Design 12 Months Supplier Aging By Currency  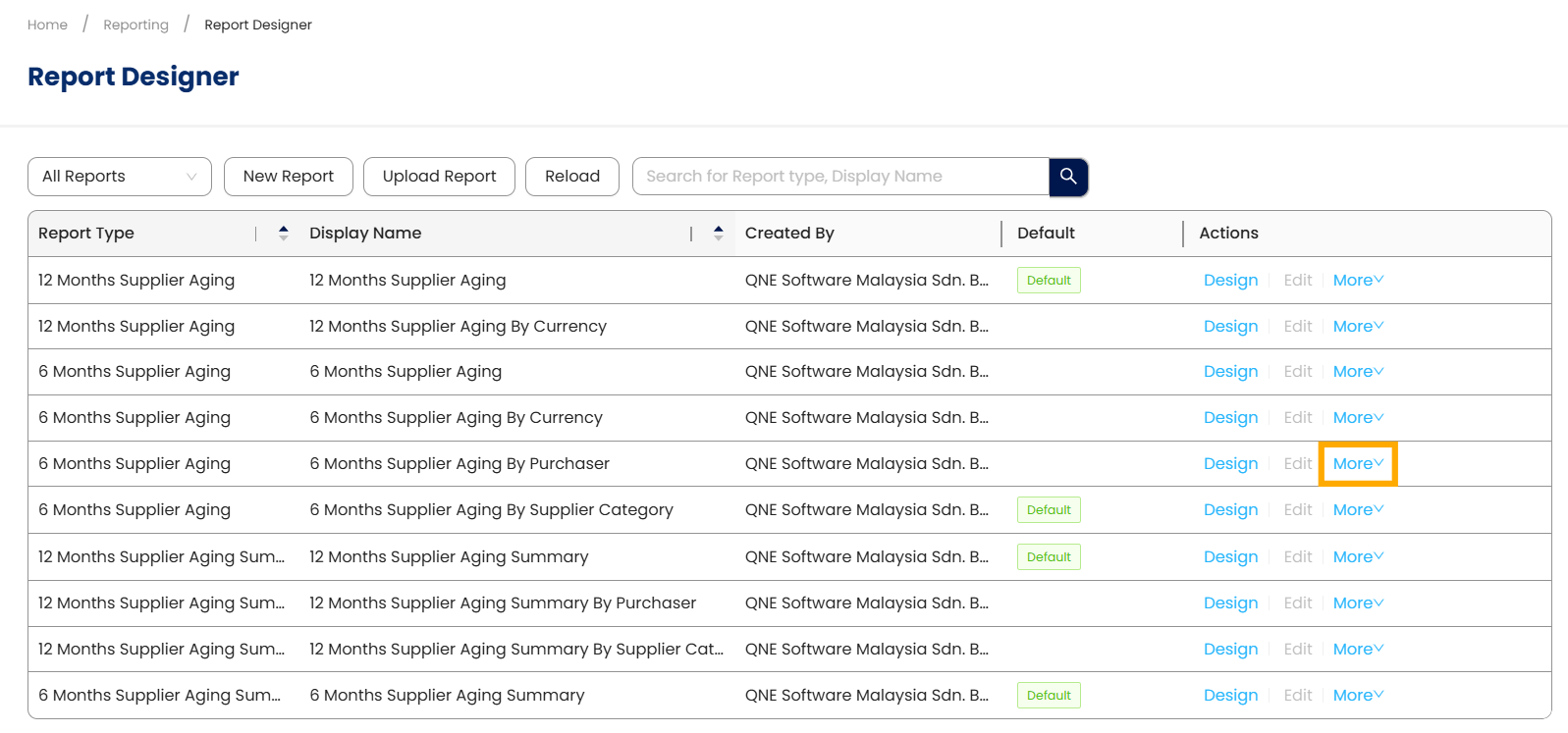[1230, 326]
